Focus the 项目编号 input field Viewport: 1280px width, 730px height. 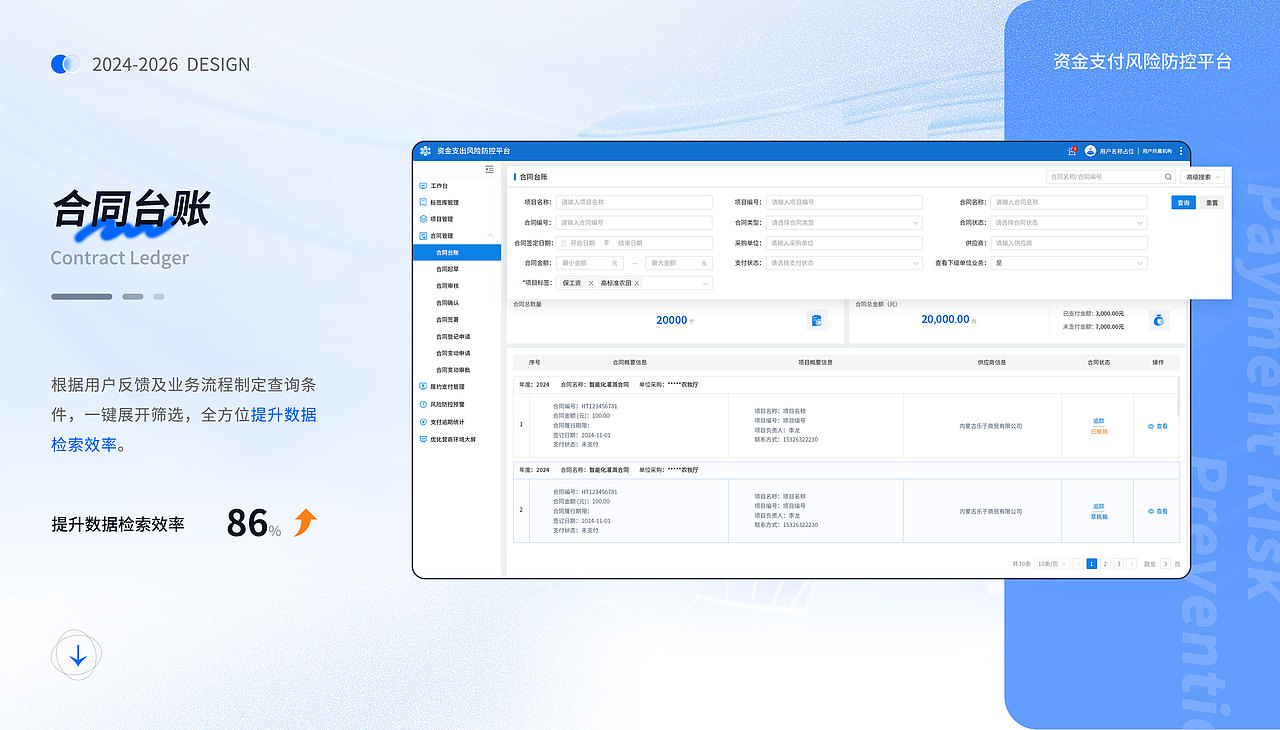tap(844, 202)
